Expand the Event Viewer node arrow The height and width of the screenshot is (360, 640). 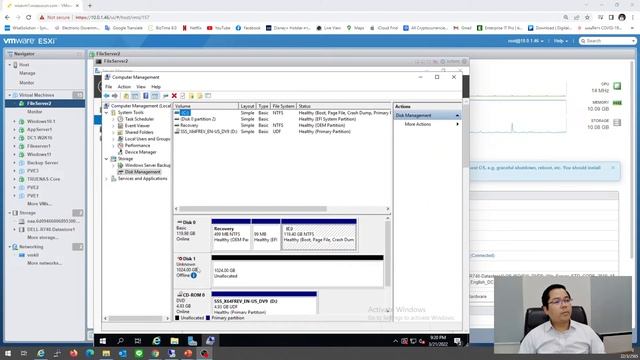[113, 126]
